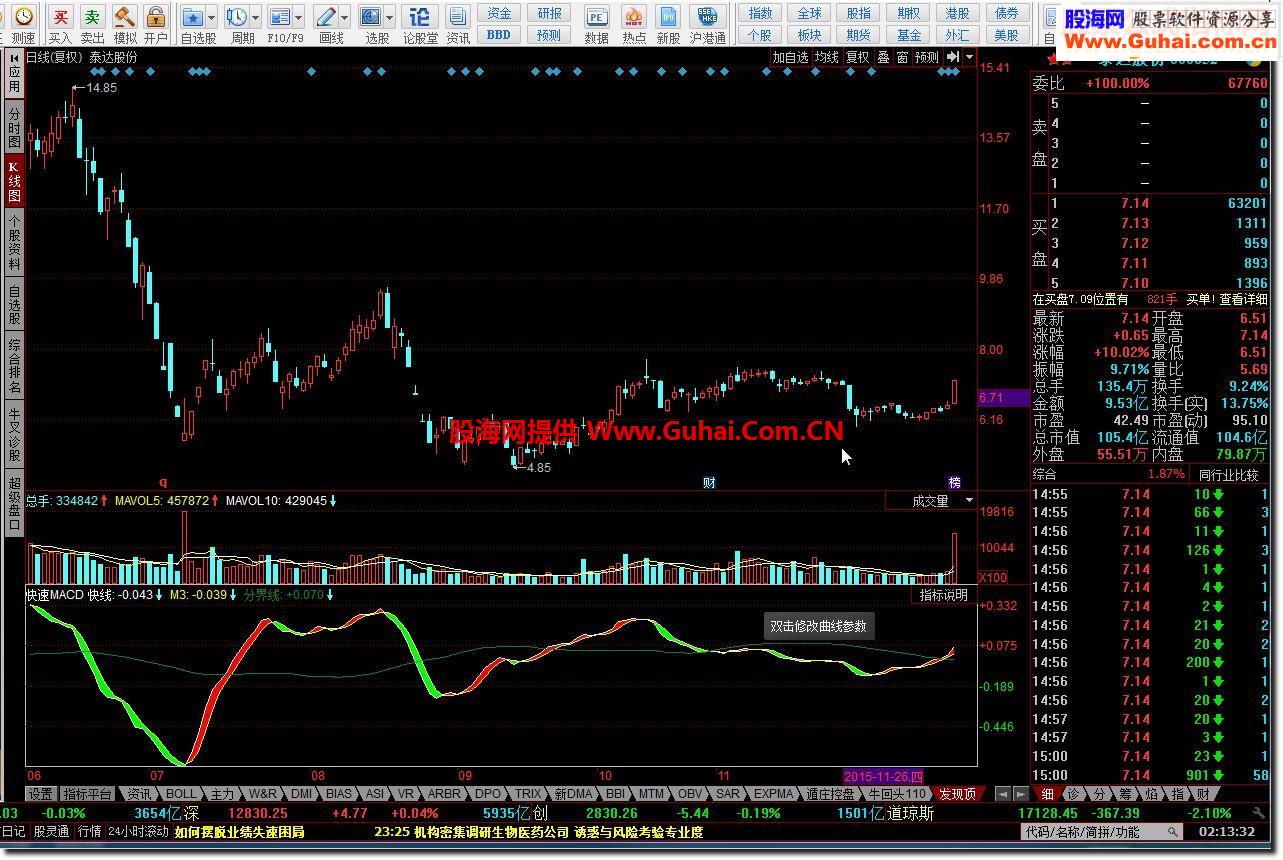This screenshot has height=860, width=1283.
Task: Click the search magnifier in the code box
Action: [1173, 831]
